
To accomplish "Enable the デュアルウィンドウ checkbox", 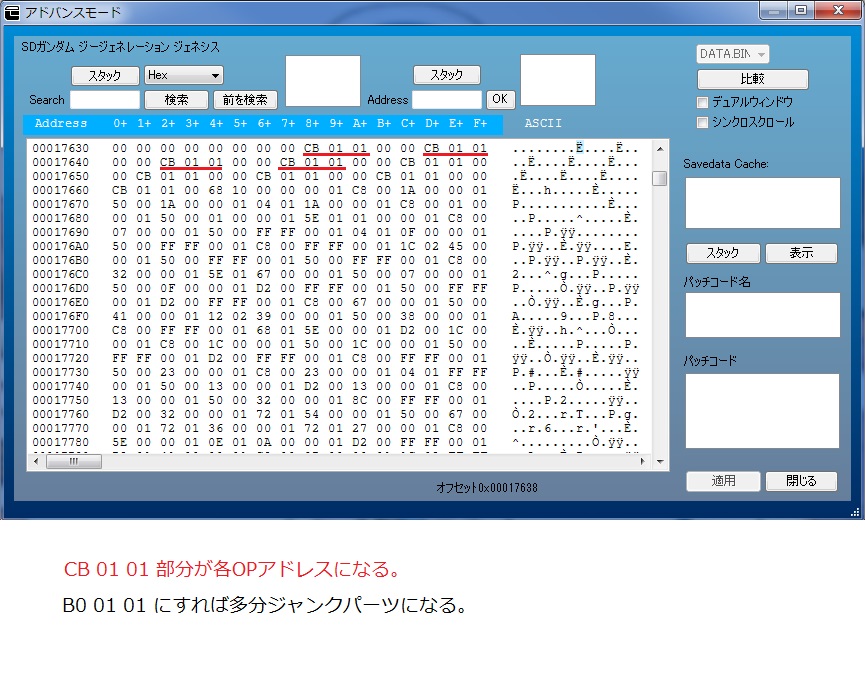I will click(703, 102).
